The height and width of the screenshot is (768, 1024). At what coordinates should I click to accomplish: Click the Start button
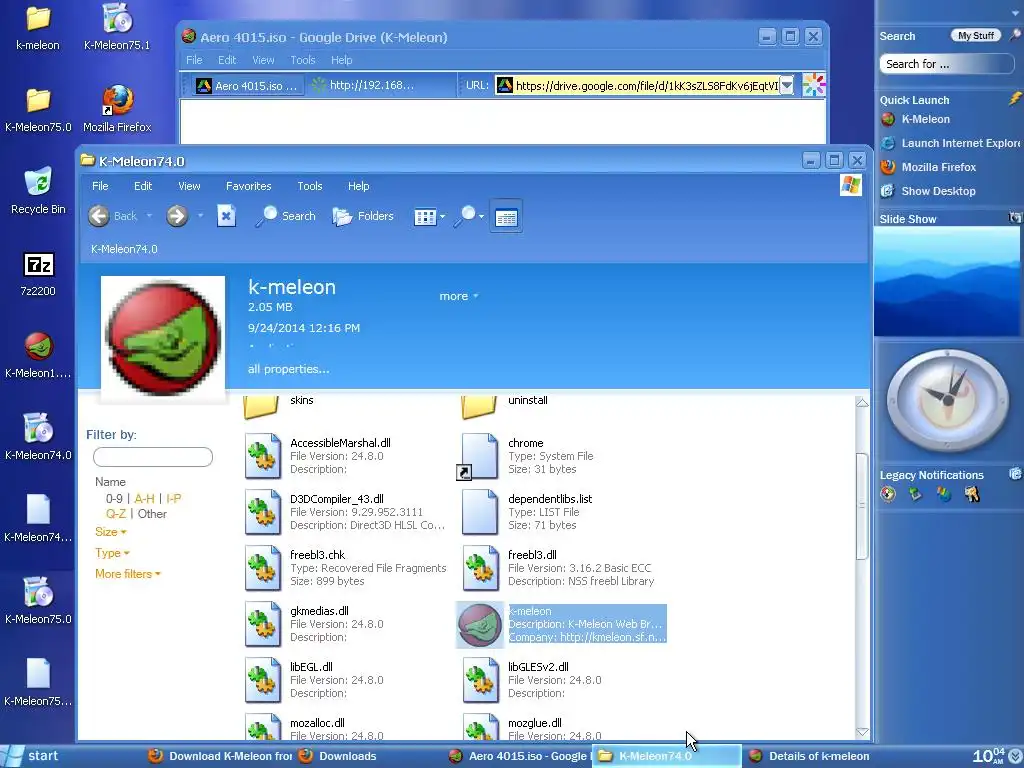coord(33,756)
